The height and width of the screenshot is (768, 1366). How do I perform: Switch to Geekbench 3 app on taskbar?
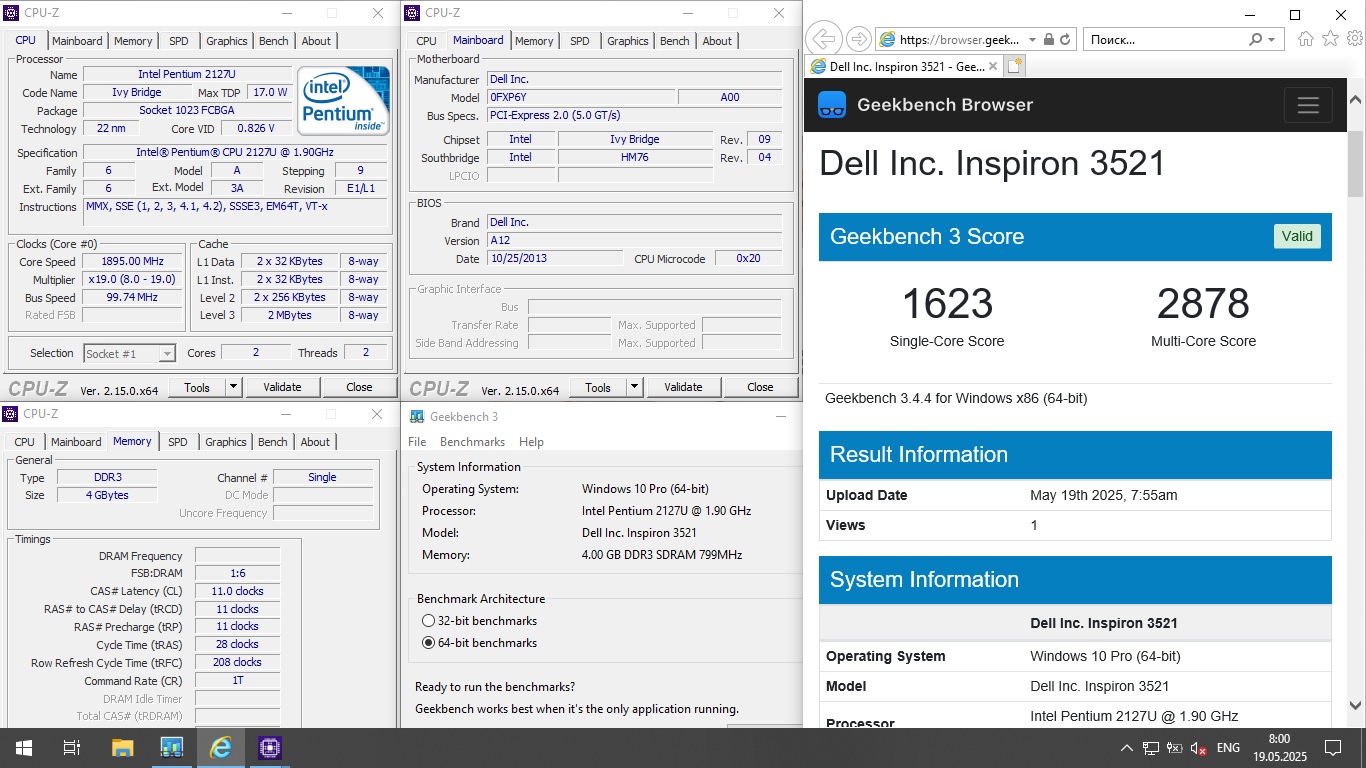coord(171,747)
